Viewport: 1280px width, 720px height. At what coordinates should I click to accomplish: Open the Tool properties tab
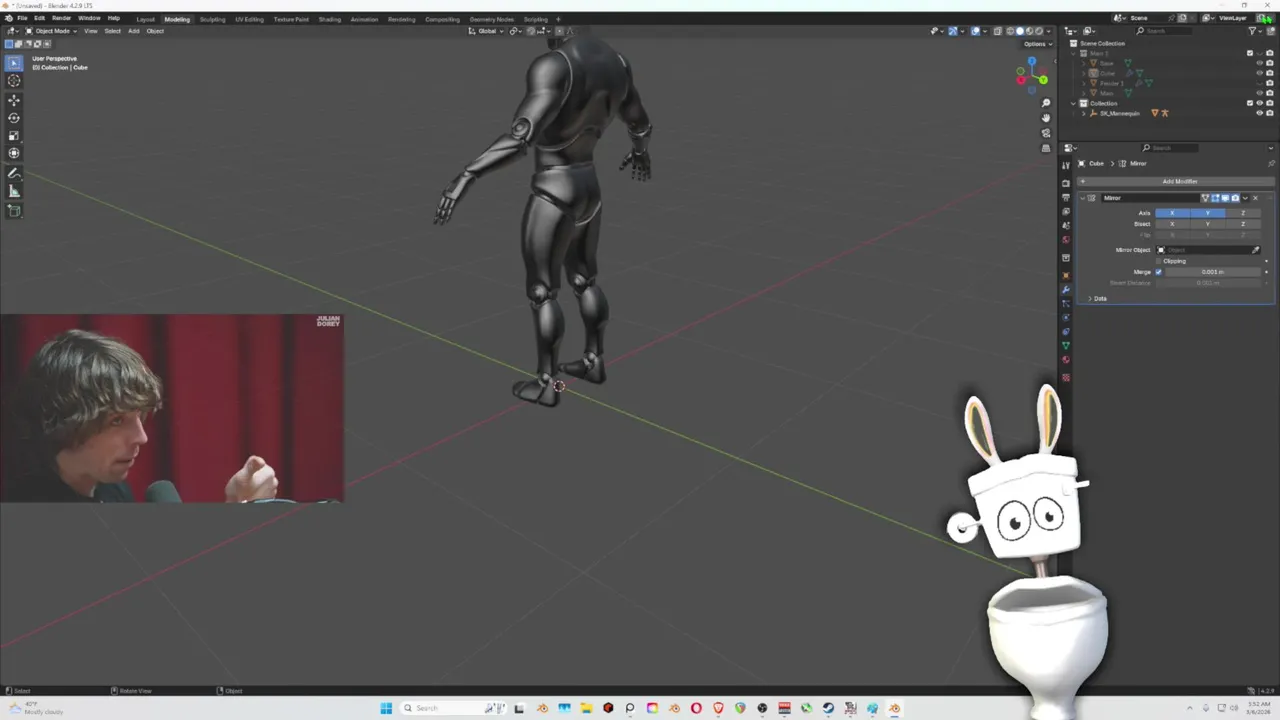[x=1066, y=165]
